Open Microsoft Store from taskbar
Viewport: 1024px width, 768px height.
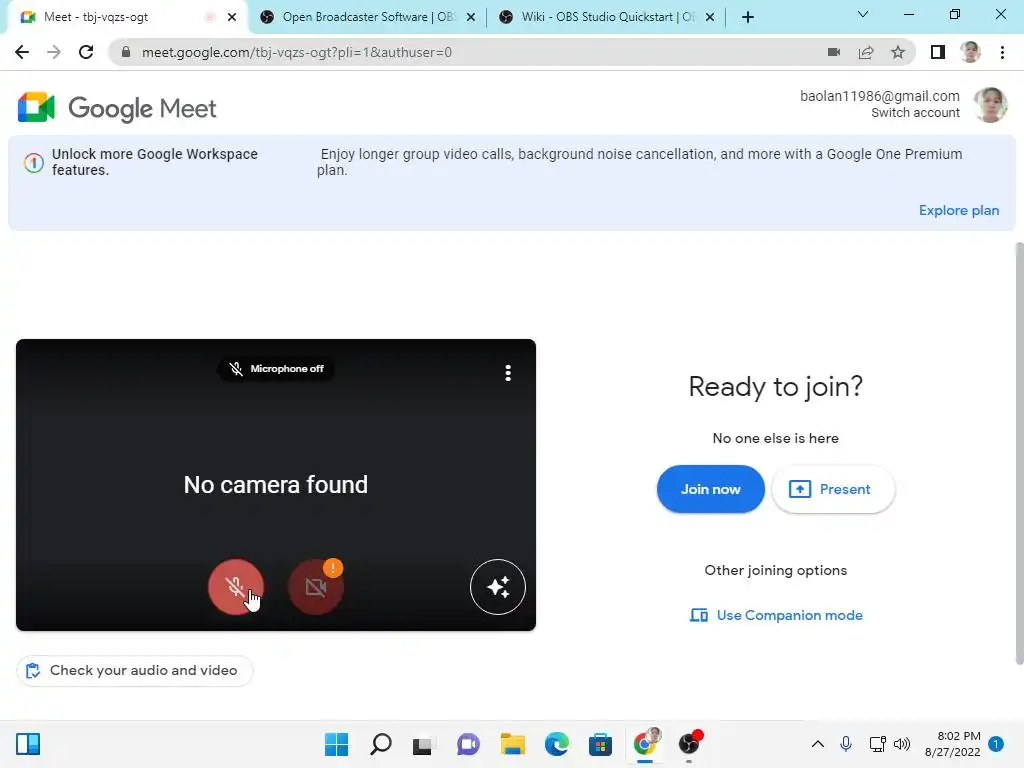[600, 744]
